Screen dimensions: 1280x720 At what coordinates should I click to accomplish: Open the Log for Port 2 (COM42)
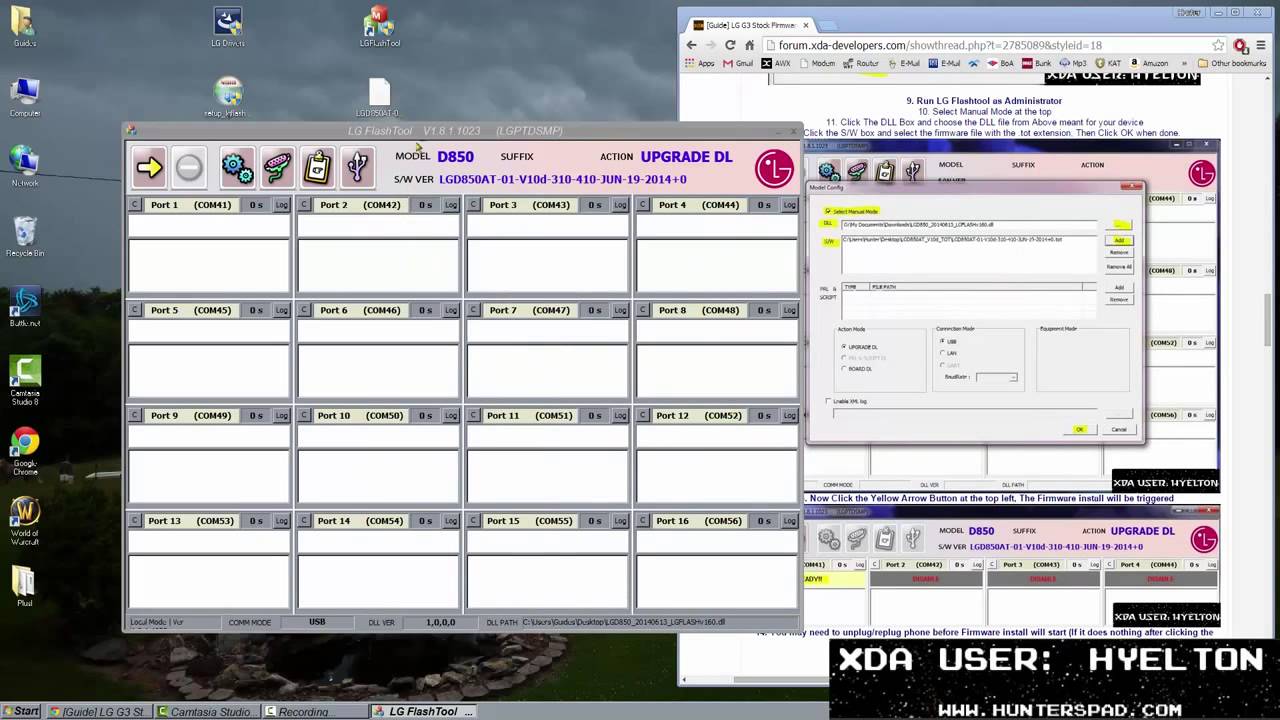coord(451,205)
